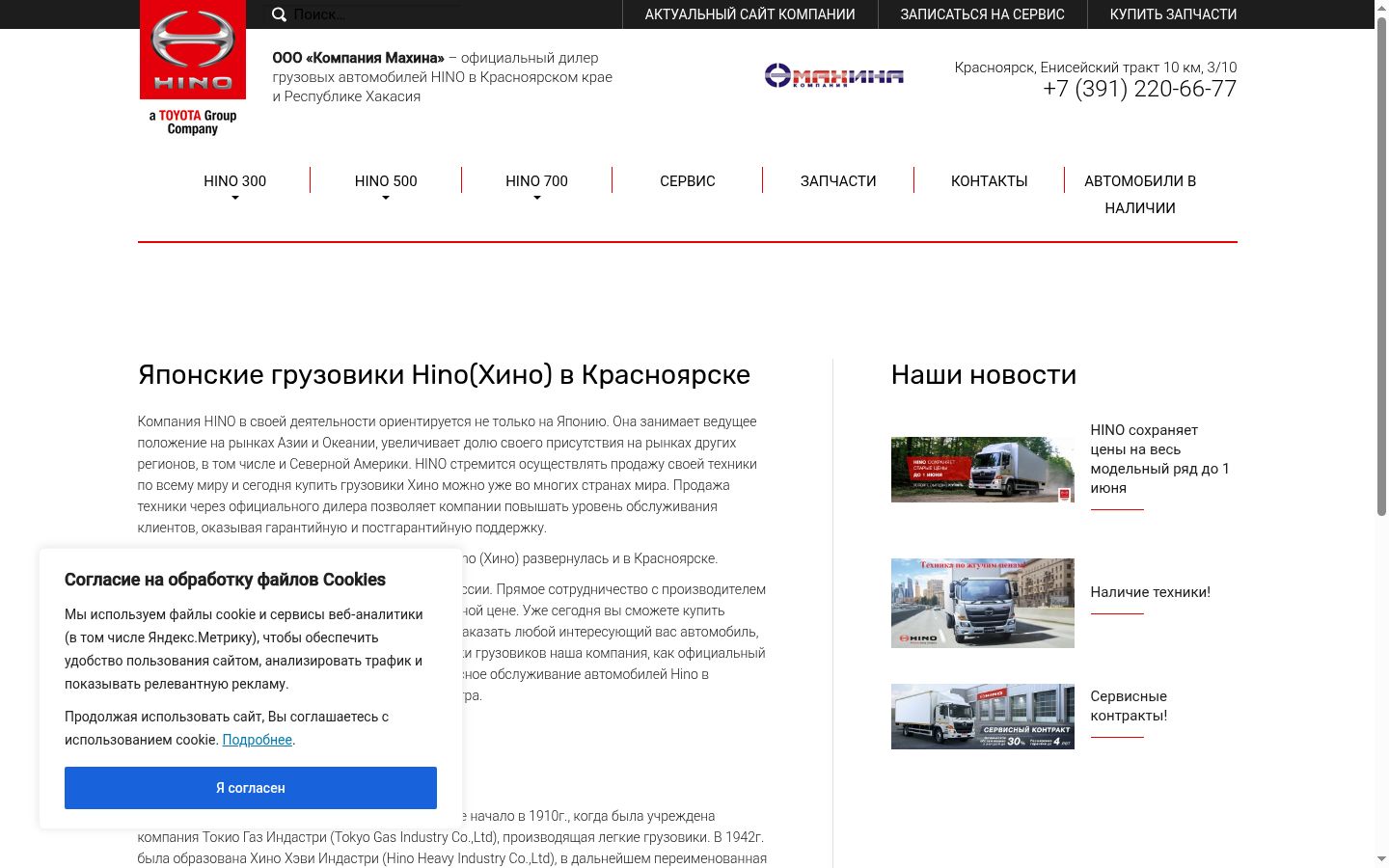Screen dimensions: 1389x868
Task: Open КУПИТЬ ЗАПЧАСТИ link
Action: click(x=1173, y=14)
